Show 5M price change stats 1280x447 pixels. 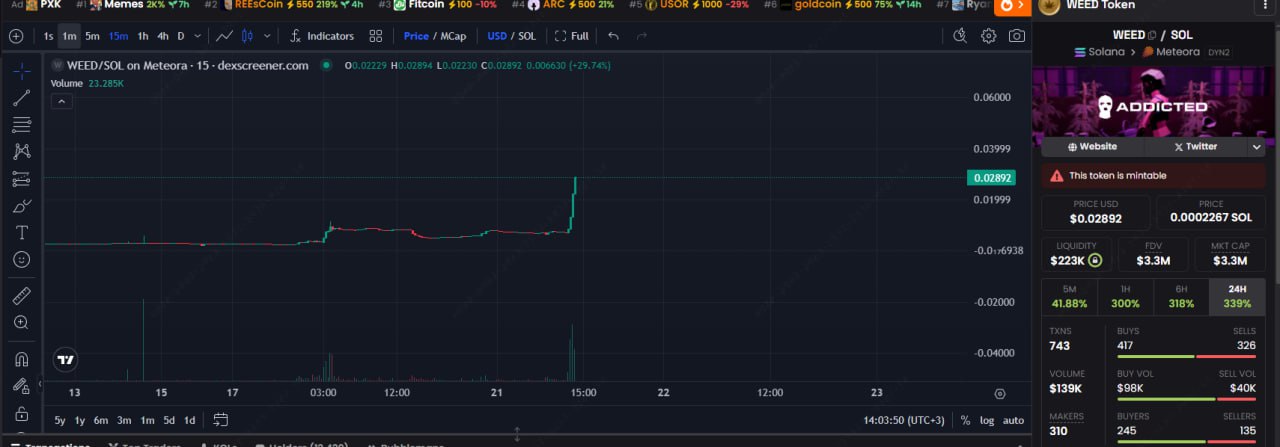coord(1069,296)
